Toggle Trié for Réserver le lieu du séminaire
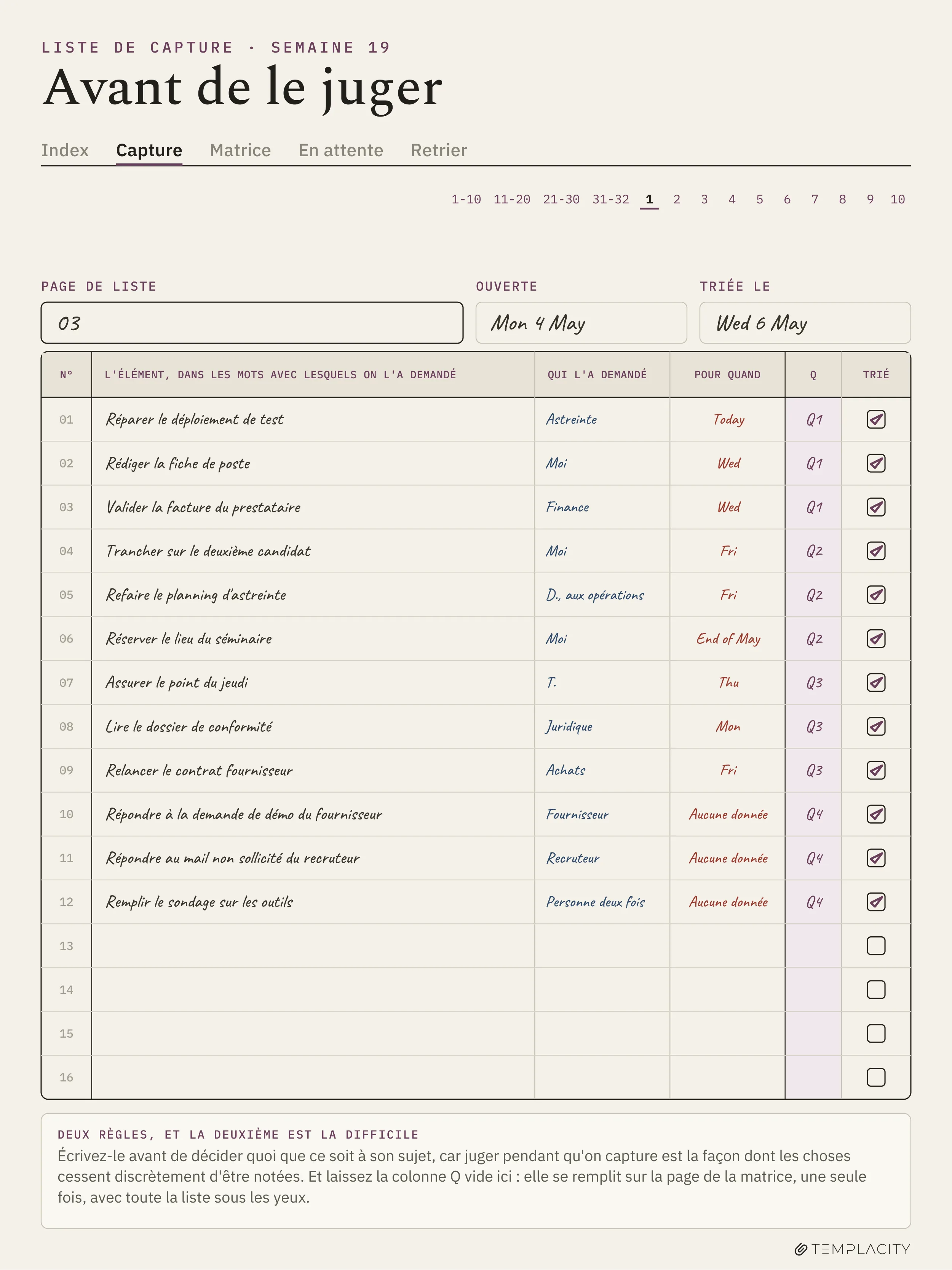This screenshot has width=952, height=1270. click(876, 638)
